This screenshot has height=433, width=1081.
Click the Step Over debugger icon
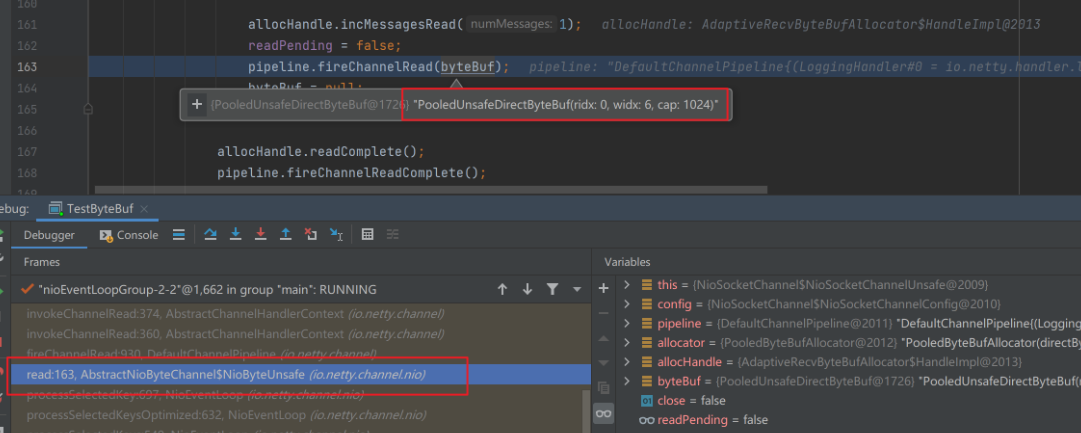coord(211,235)
